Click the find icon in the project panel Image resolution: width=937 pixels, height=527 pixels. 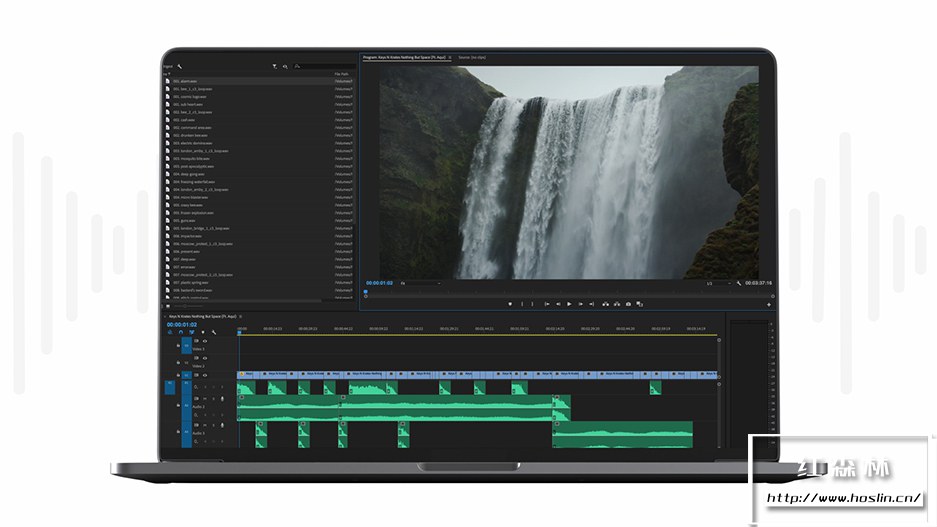(285, 66)
